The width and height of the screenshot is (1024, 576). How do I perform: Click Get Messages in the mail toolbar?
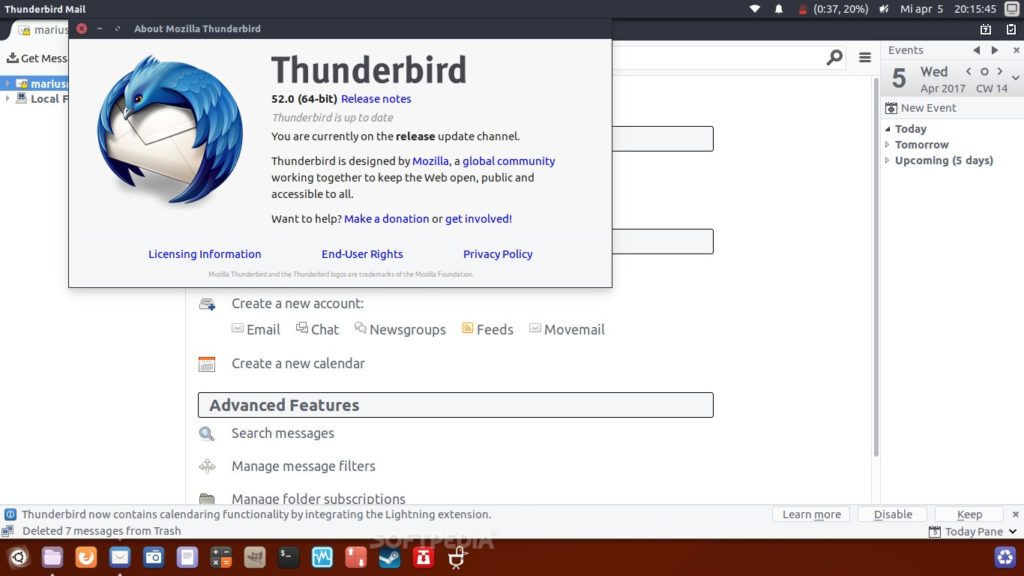37,58
